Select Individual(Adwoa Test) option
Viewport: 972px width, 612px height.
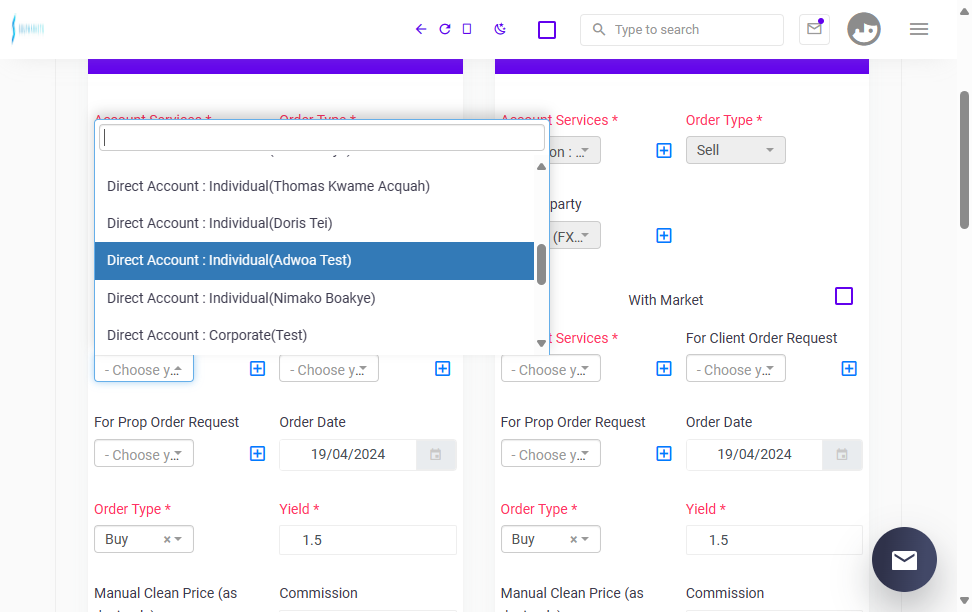[x=314, y=260]
